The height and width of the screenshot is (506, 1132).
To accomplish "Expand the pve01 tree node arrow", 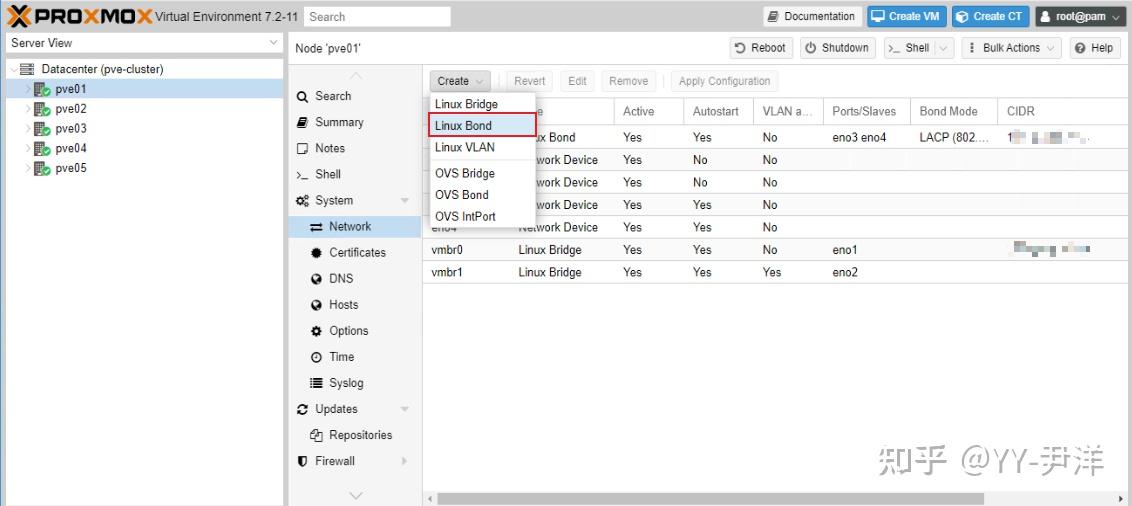I will (27, 90).
